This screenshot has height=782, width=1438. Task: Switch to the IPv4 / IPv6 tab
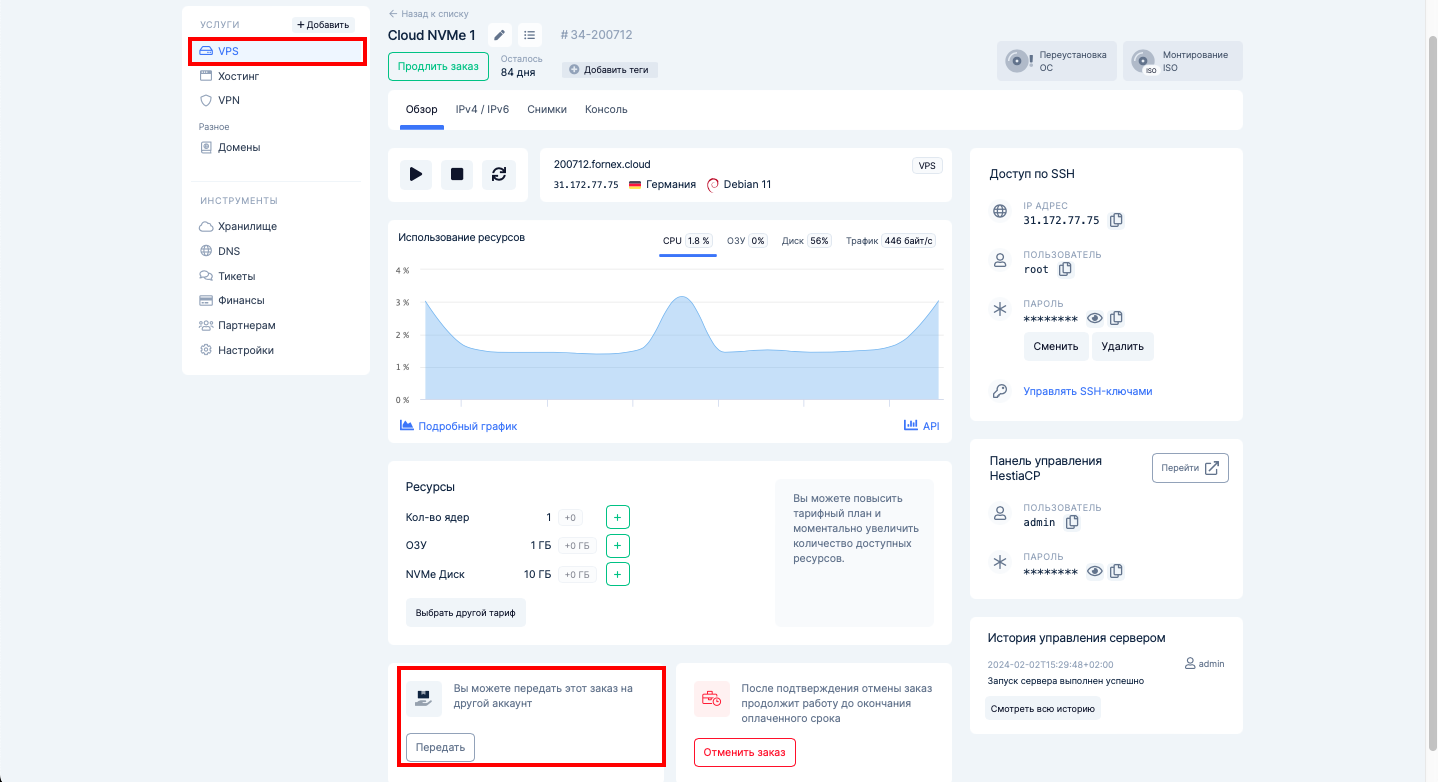482,109
